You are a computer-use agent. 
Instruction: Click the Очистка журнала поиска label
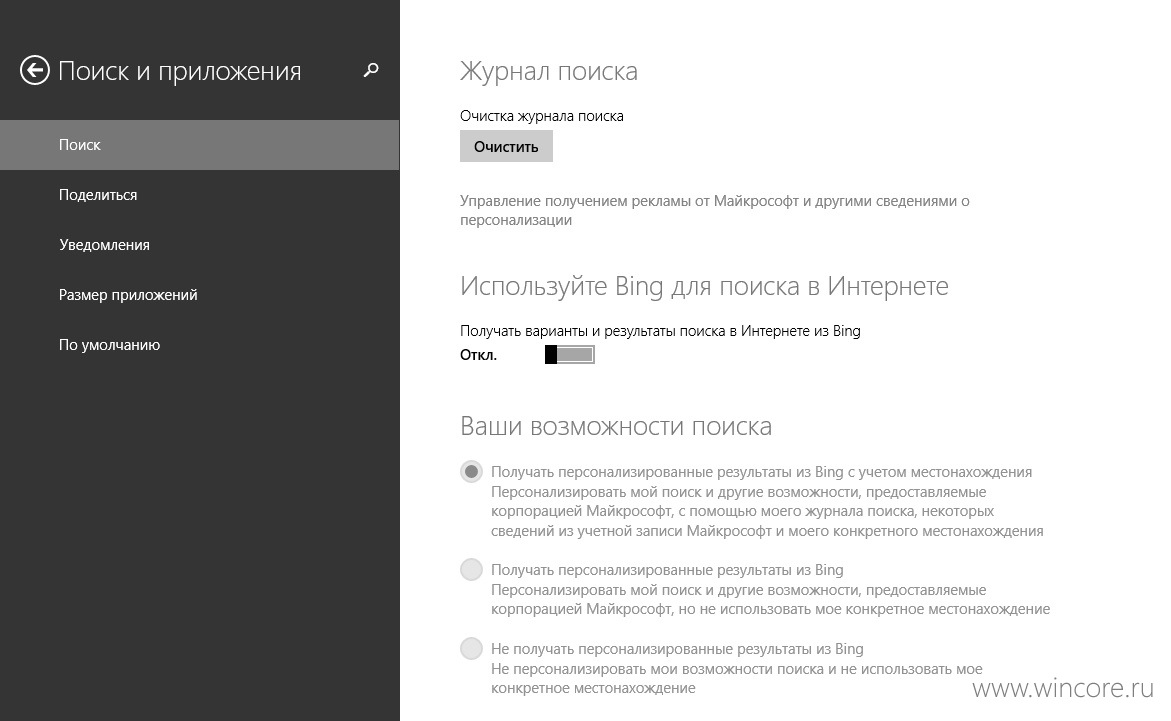[x=541, y=116]
